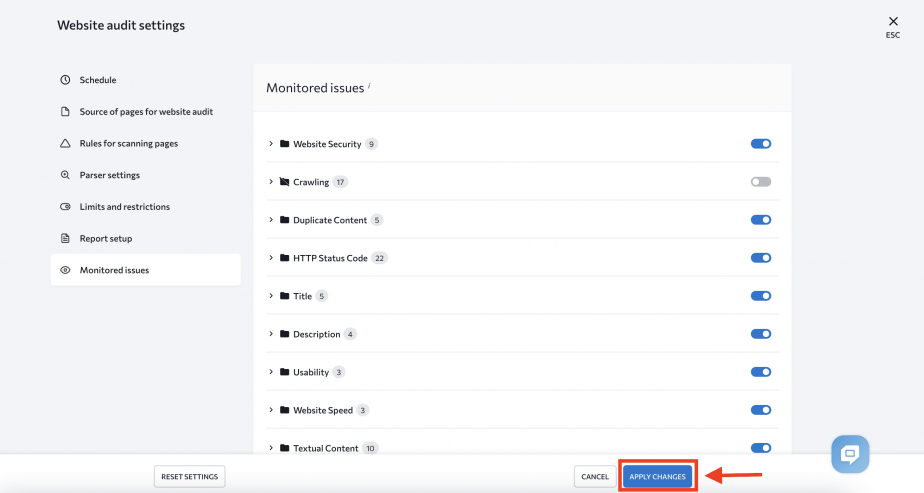
Task: Click the eye icon for Monitored issues
Action: (65, 270)
